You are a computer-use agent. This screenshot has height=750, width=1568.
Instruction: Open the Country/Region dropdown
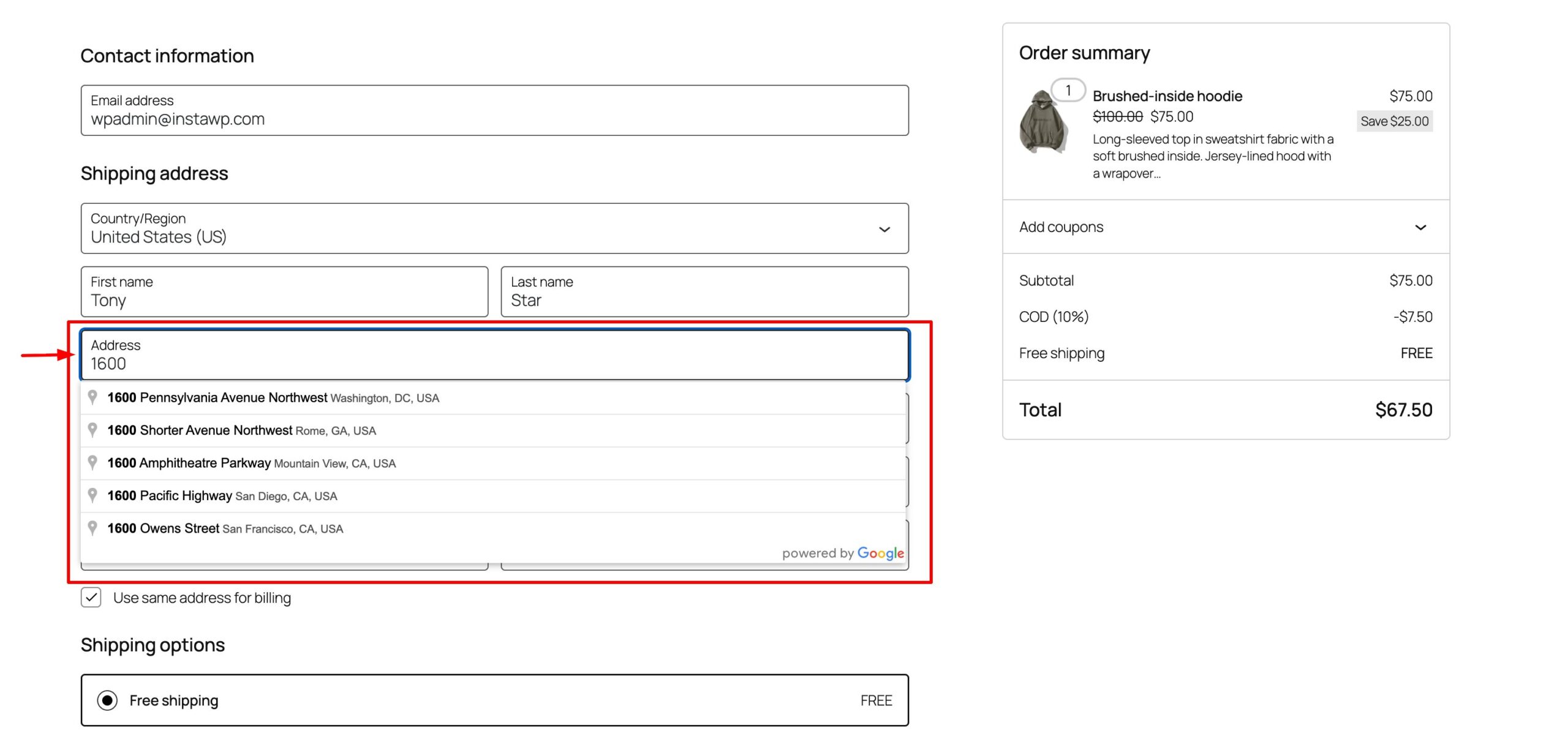click(x=494, y=228)
